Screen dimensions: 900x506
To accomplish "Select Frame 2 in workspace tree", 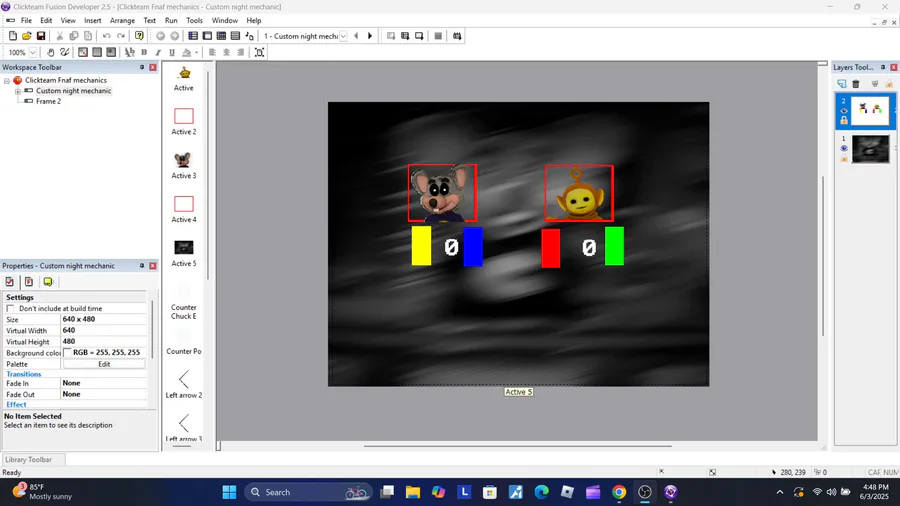I will tap(48, 102).
